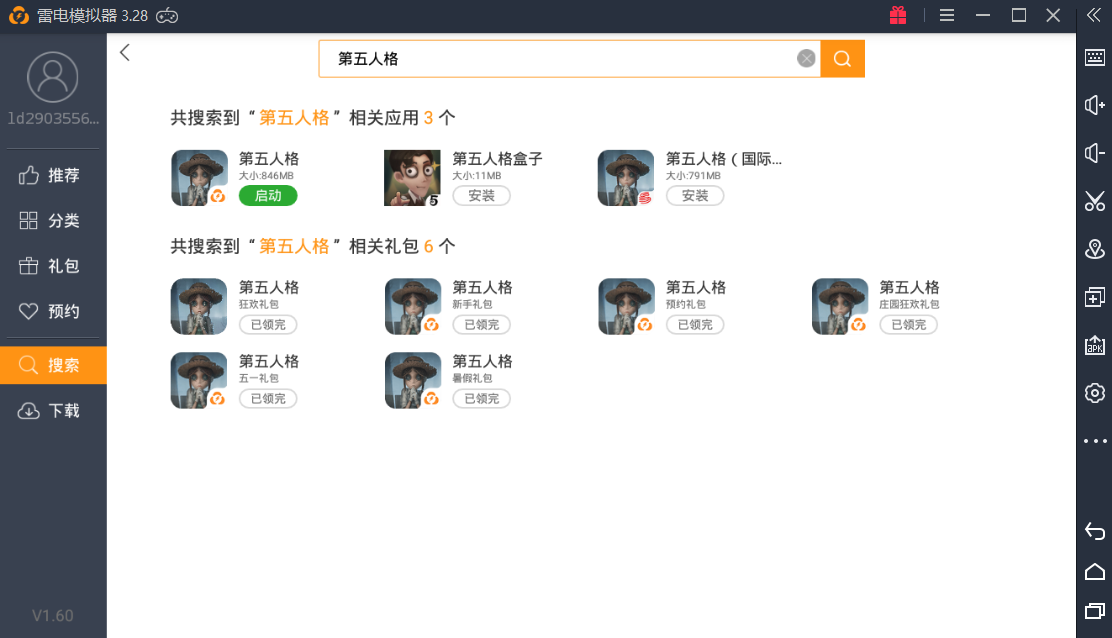Launch 第五人格 with the green 启动 button
Image resolution: width=1112 pixels, height=638 pixels.
point(268,196)
